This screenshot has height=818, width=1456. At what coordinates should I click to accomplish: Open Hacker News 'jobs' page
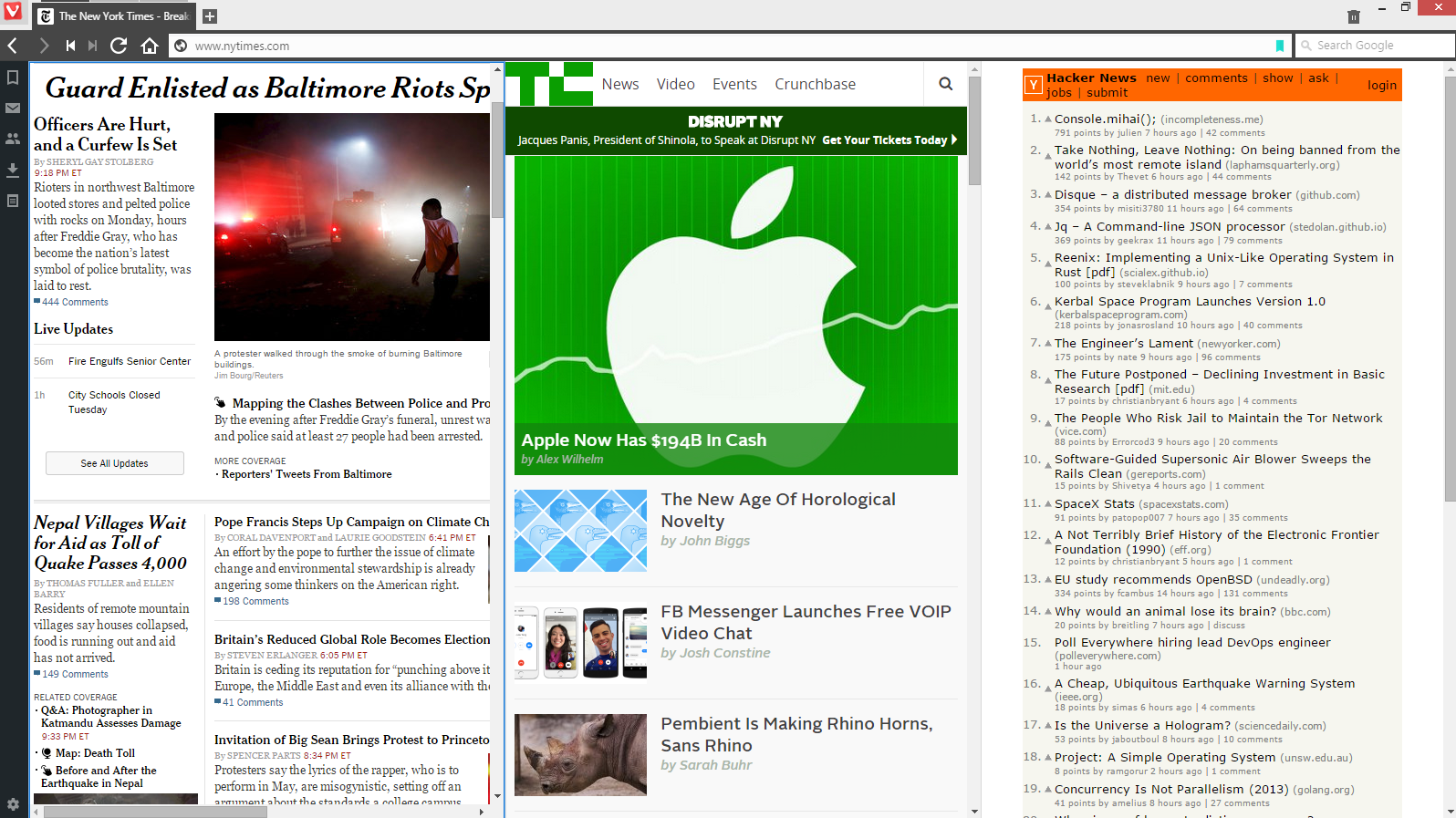click(x=1059, y=93)
